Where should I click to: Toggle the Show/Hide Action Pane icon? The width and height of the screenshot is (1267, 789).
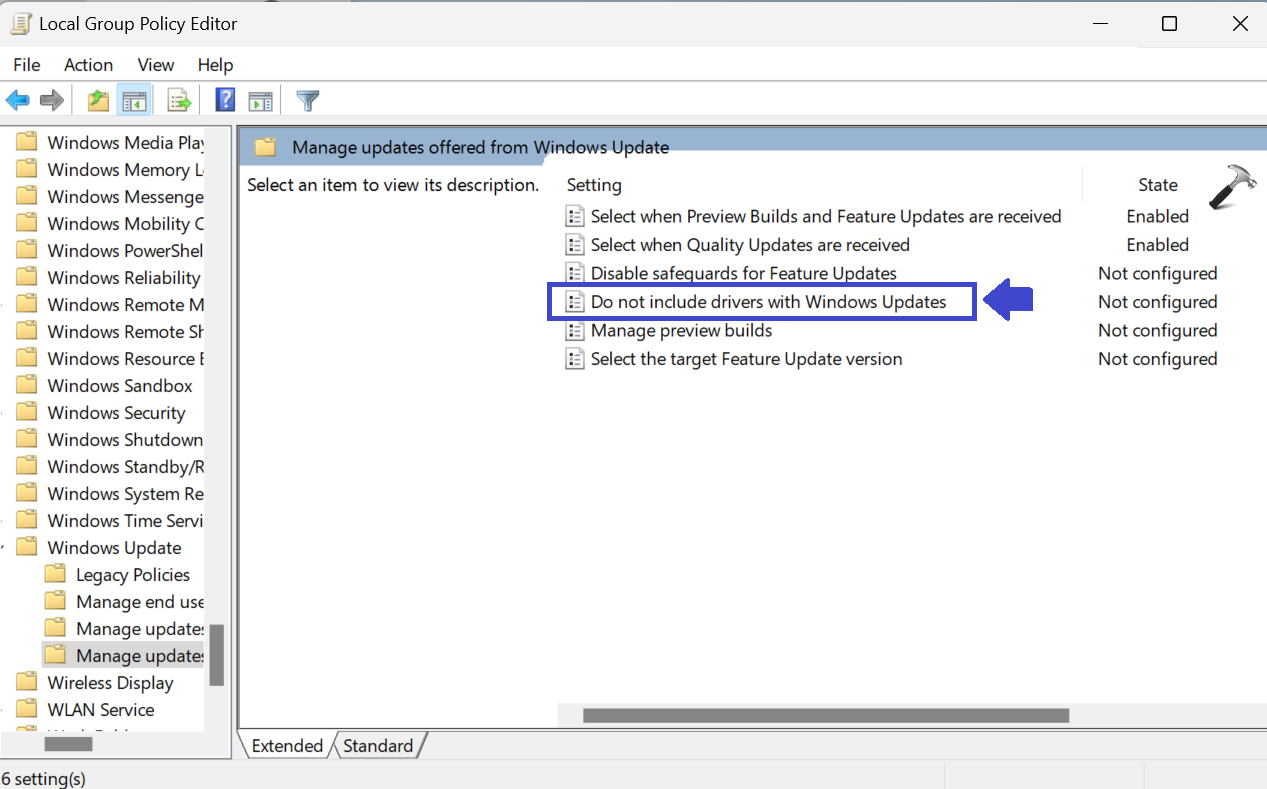260,100
